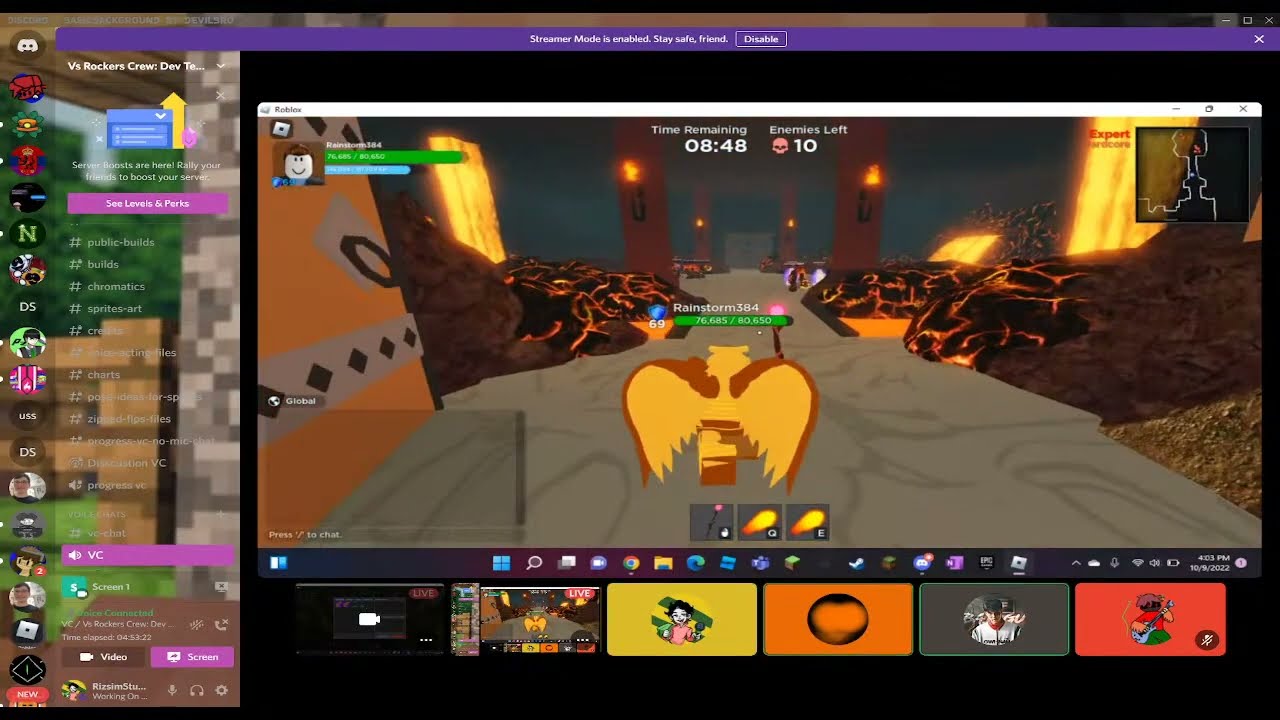Viewport: 1280px width, 720px height.
Task: Select the green-bordered gray participant tile
Action: (994, 620)
